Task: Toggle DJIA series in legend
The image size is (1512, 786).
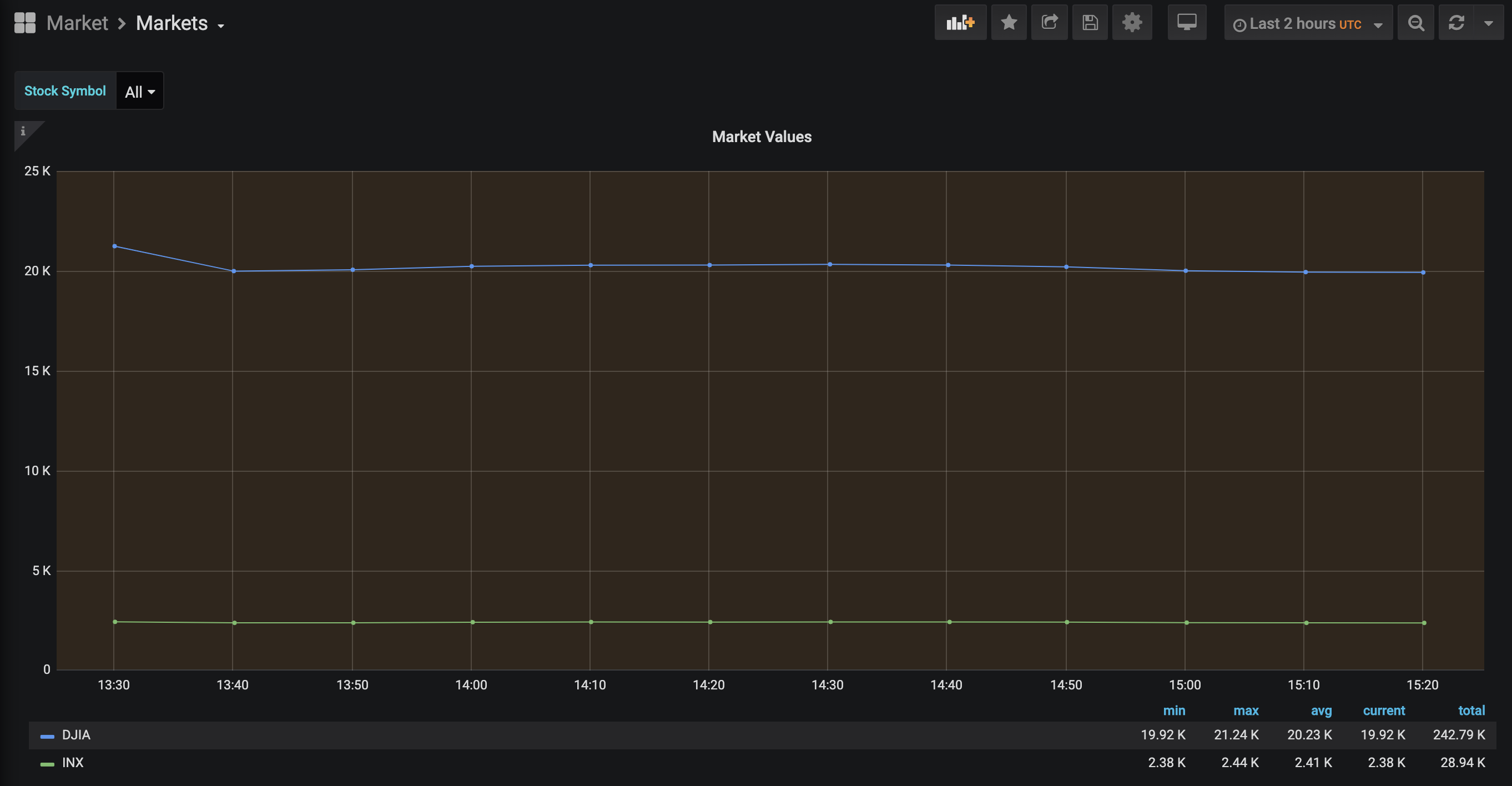Action: tap(76, 735)
